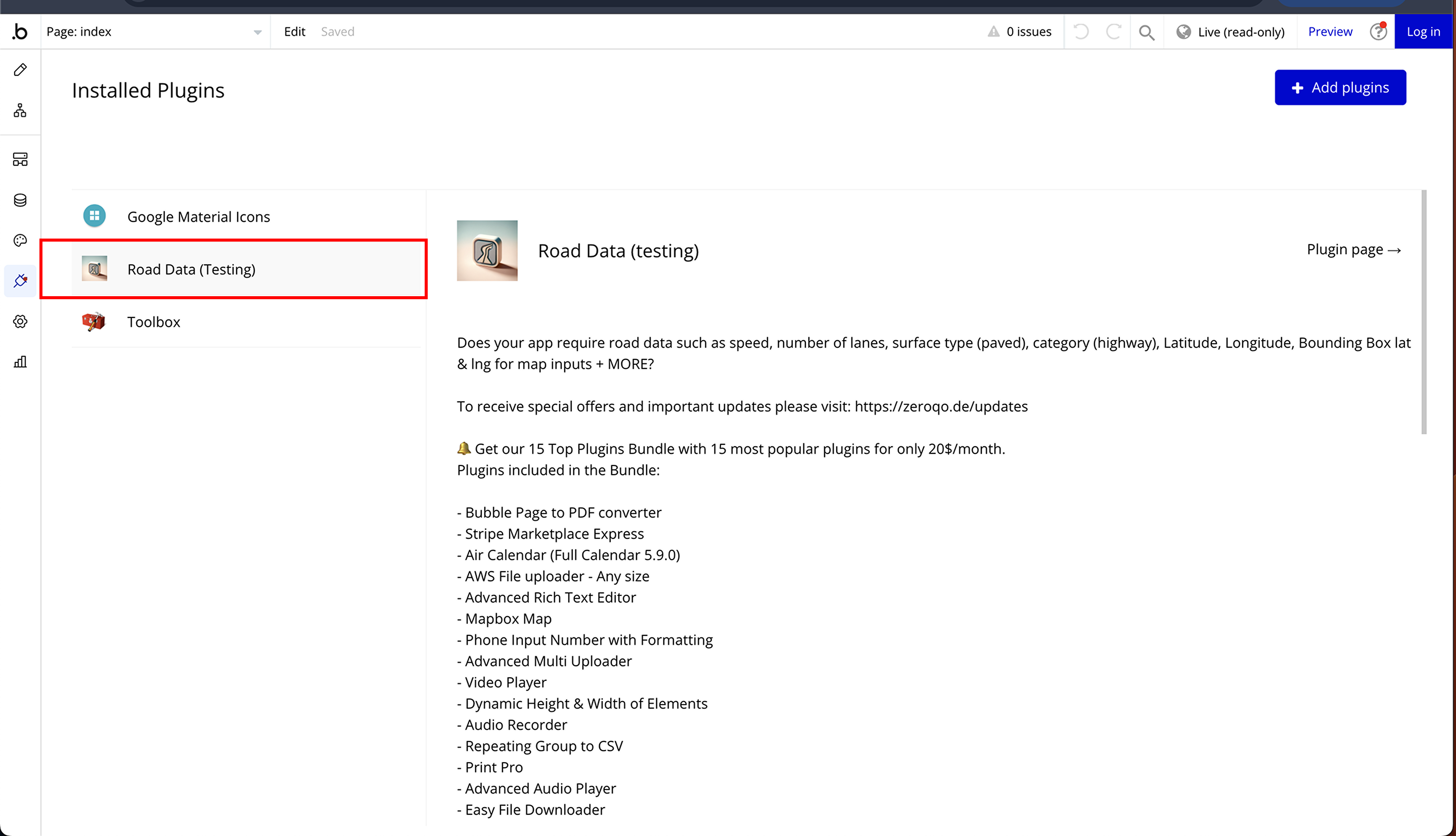The width and height of the screenshot is (1456, 836).
Task: Click the undo arrow icon
Action: coord(1081,31)
